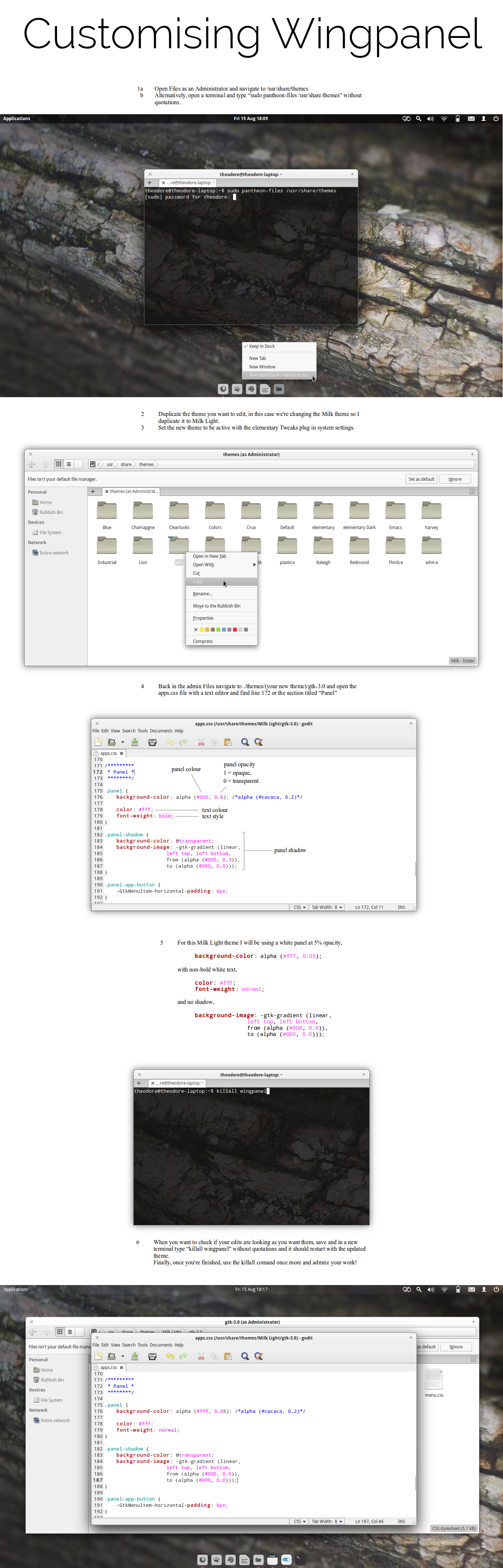Viewport: 503px width, 1568px height.
Task: Open the Clearlooks theme folder icon
Action: click(179, 511)
